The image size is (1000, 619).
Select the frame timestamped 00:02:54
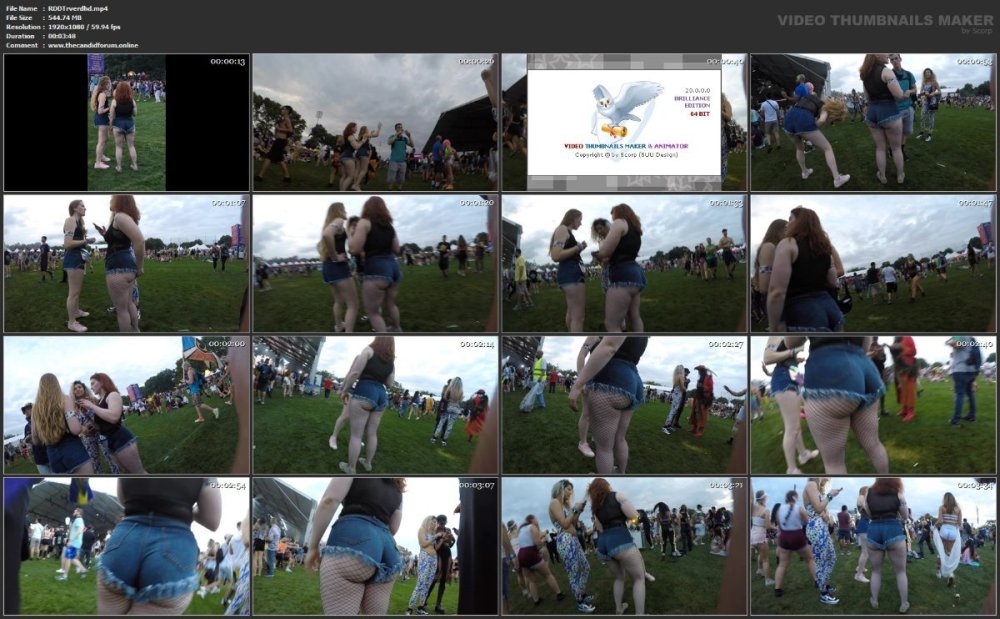[x=126, y=546]
